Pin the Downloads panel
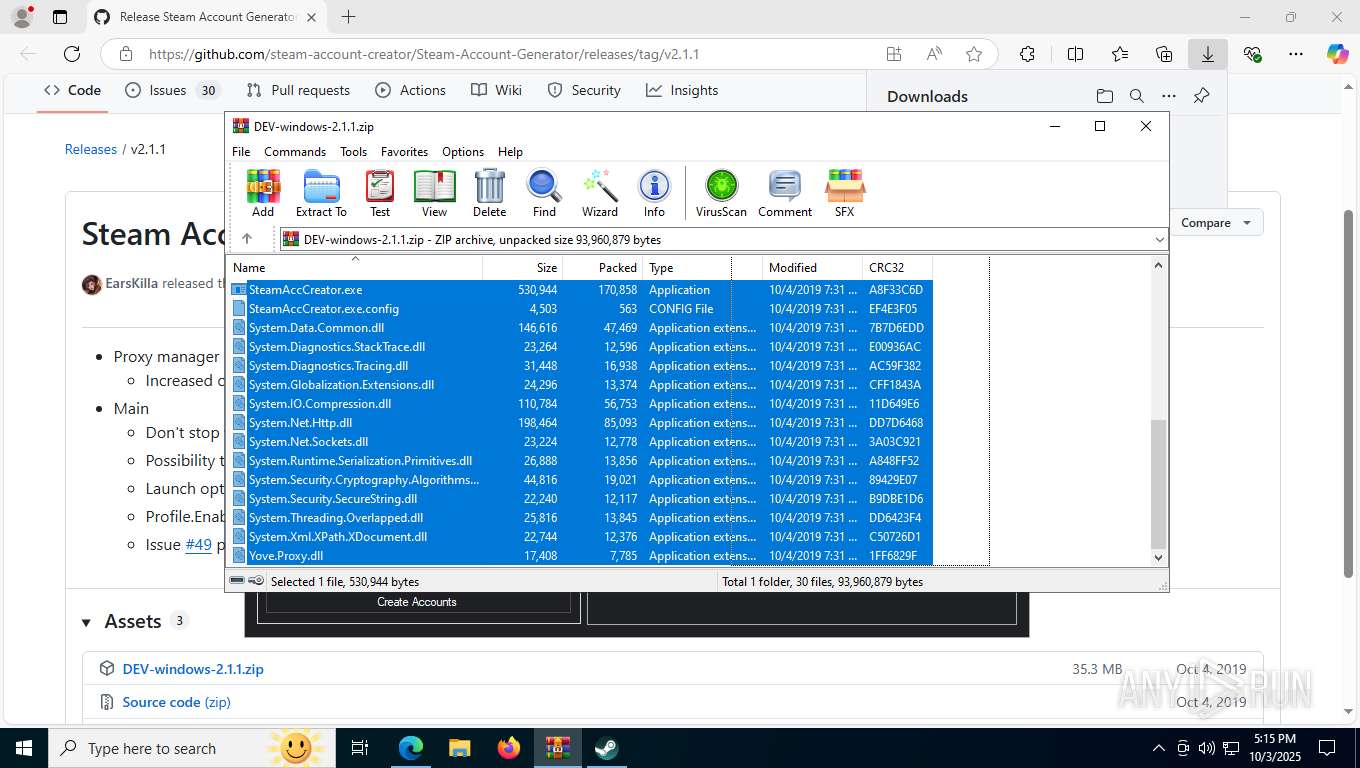The image size is (1360, 768). coord(1202,96)
